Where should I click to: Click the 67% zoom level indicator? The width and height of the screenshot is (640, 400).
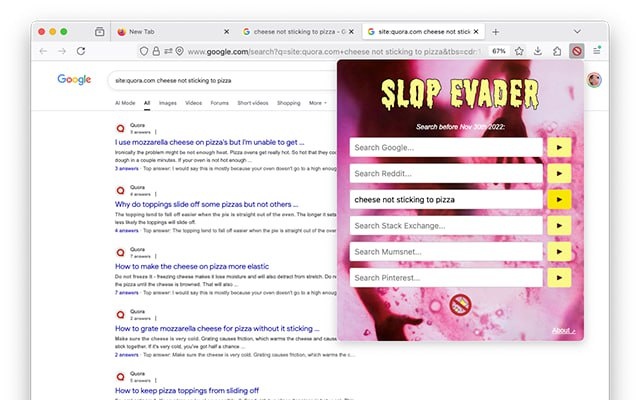pyautogui.click(x=498, y=51)
